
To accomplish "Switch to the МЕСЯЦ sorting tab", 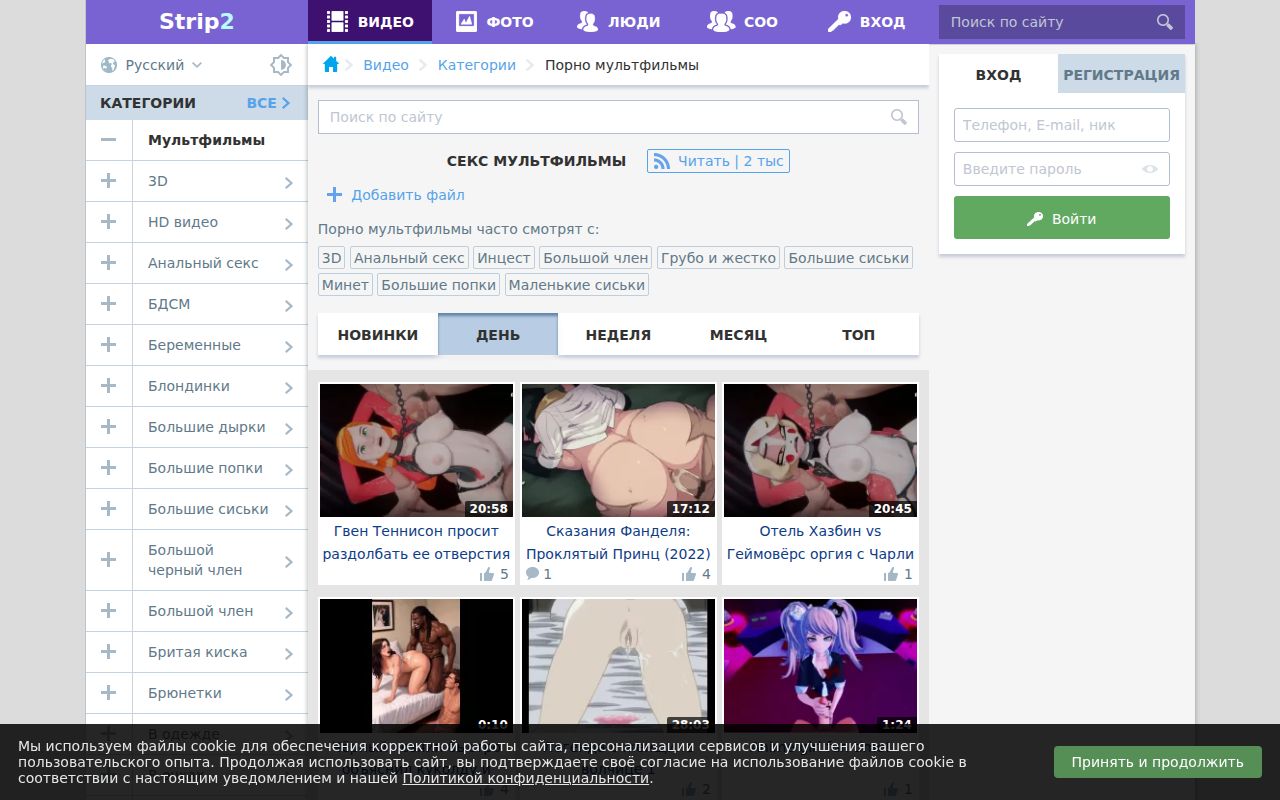I will coord(738,335).
